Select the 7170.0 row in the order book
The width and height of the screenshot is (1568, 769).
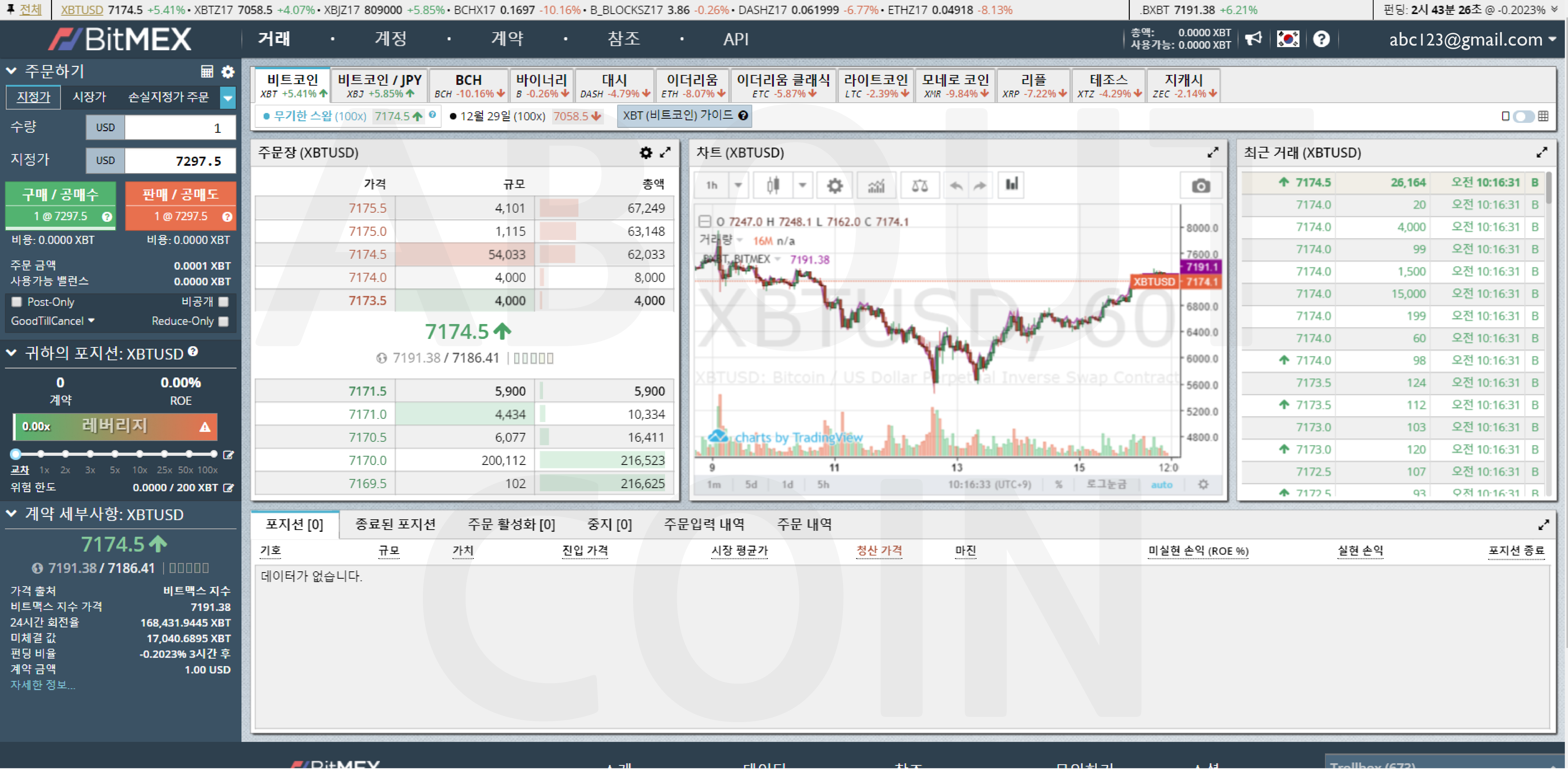click(465, 461)
